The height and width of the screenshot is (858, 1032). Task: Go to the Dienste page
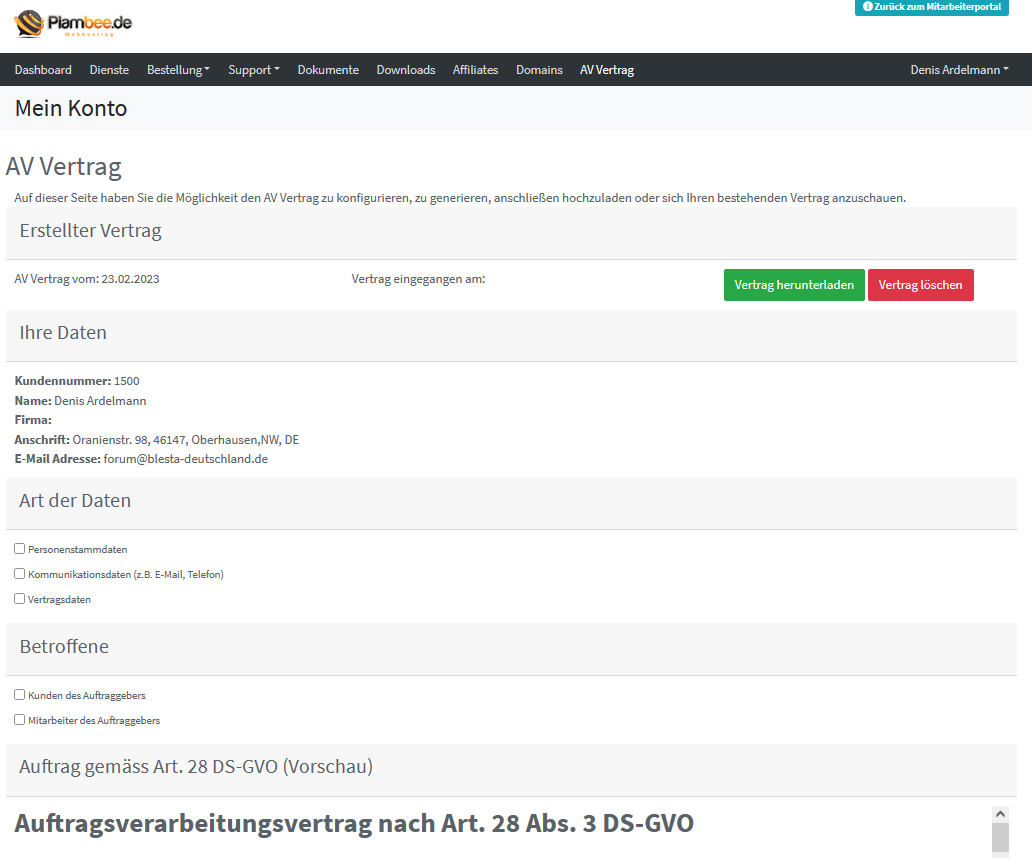click(x=109, y=70)
